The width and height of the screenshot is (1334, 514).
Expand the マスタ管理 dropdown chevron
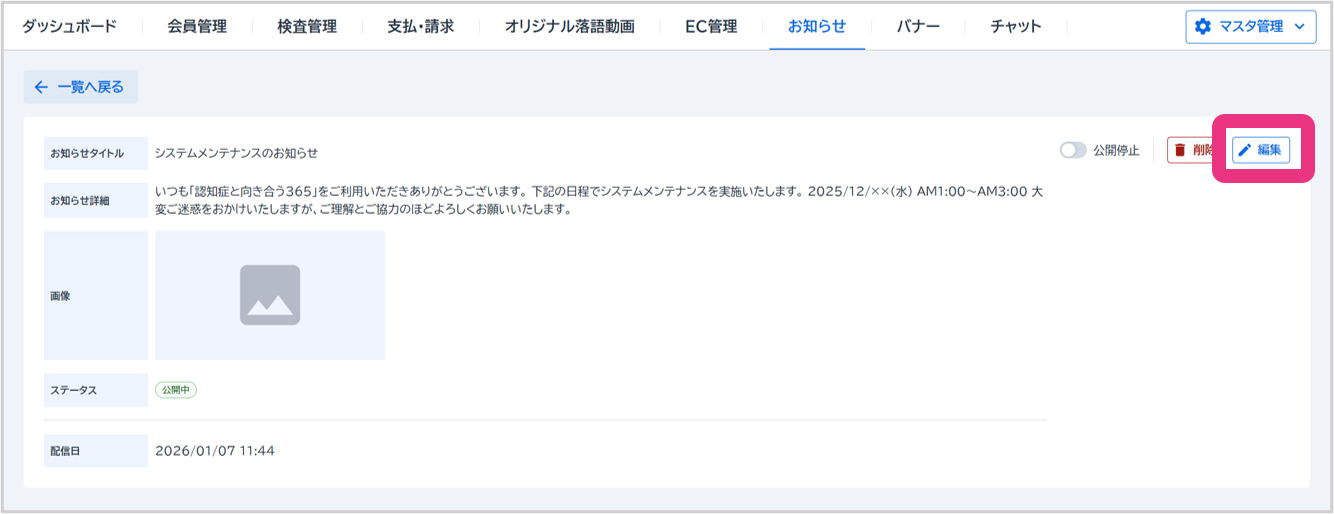pos(1299,27)
